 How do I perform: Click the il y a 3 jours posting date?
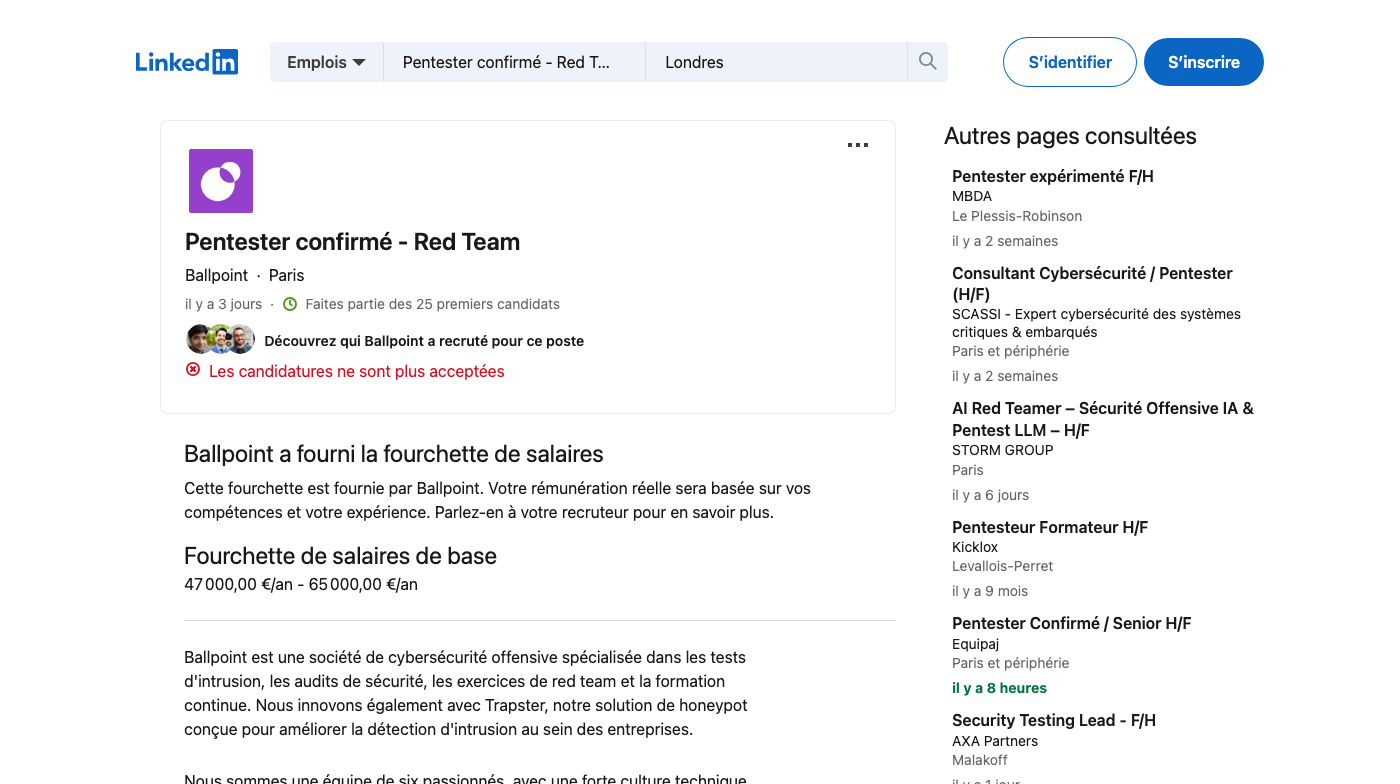coord(223,304)
